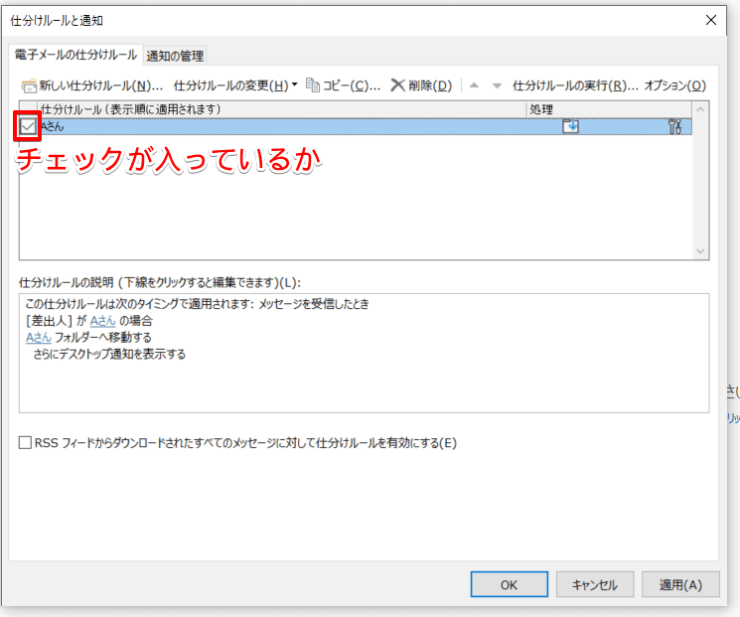Click the new rule envelope icon
This screenshot has width=740, height=617.
29,86
